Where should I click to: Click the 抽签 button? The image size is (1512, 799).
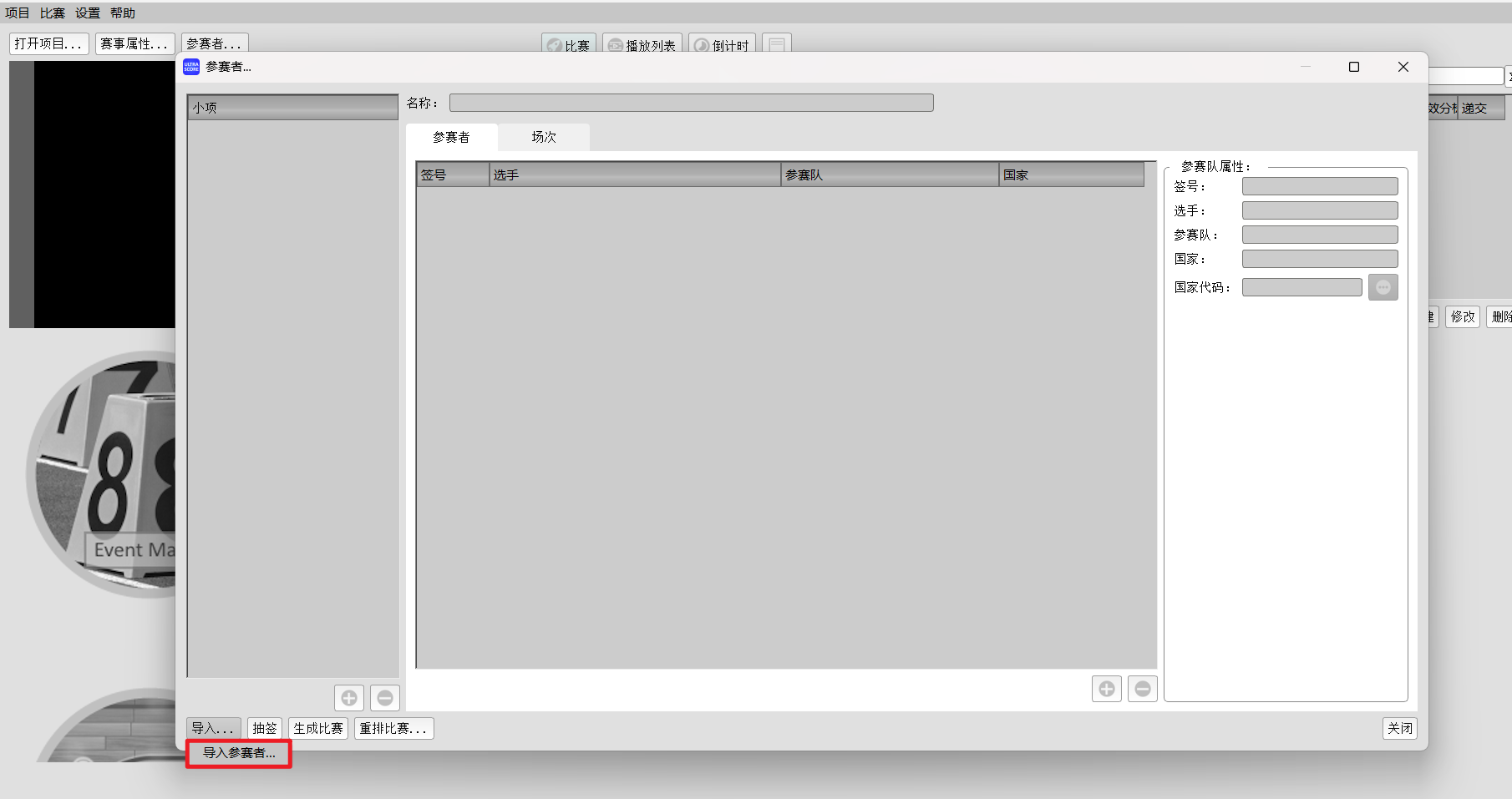(265, 727)
